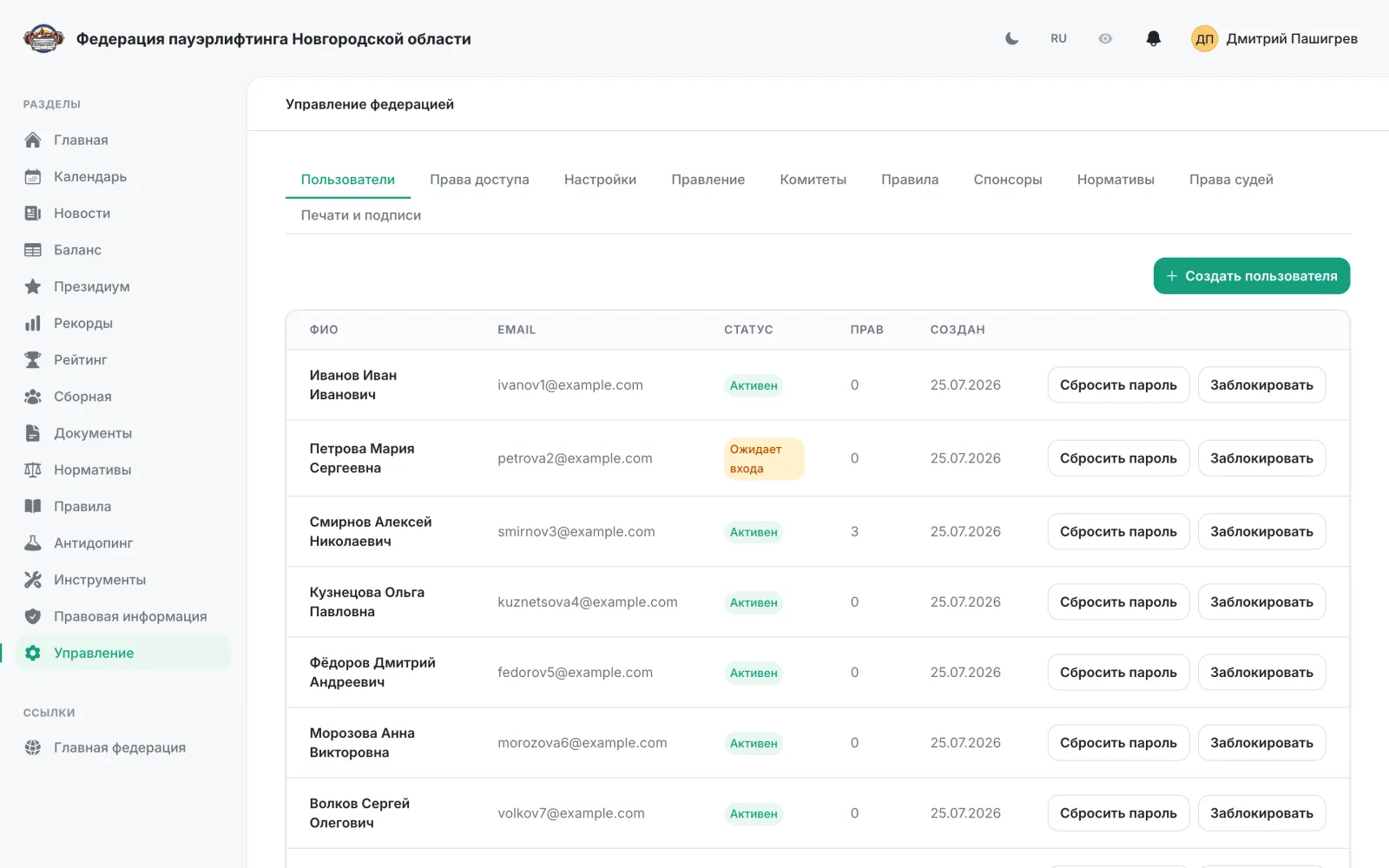
Task: Reset password for Смирнов Алексей Николаевич
Action: pos(1118,531)
